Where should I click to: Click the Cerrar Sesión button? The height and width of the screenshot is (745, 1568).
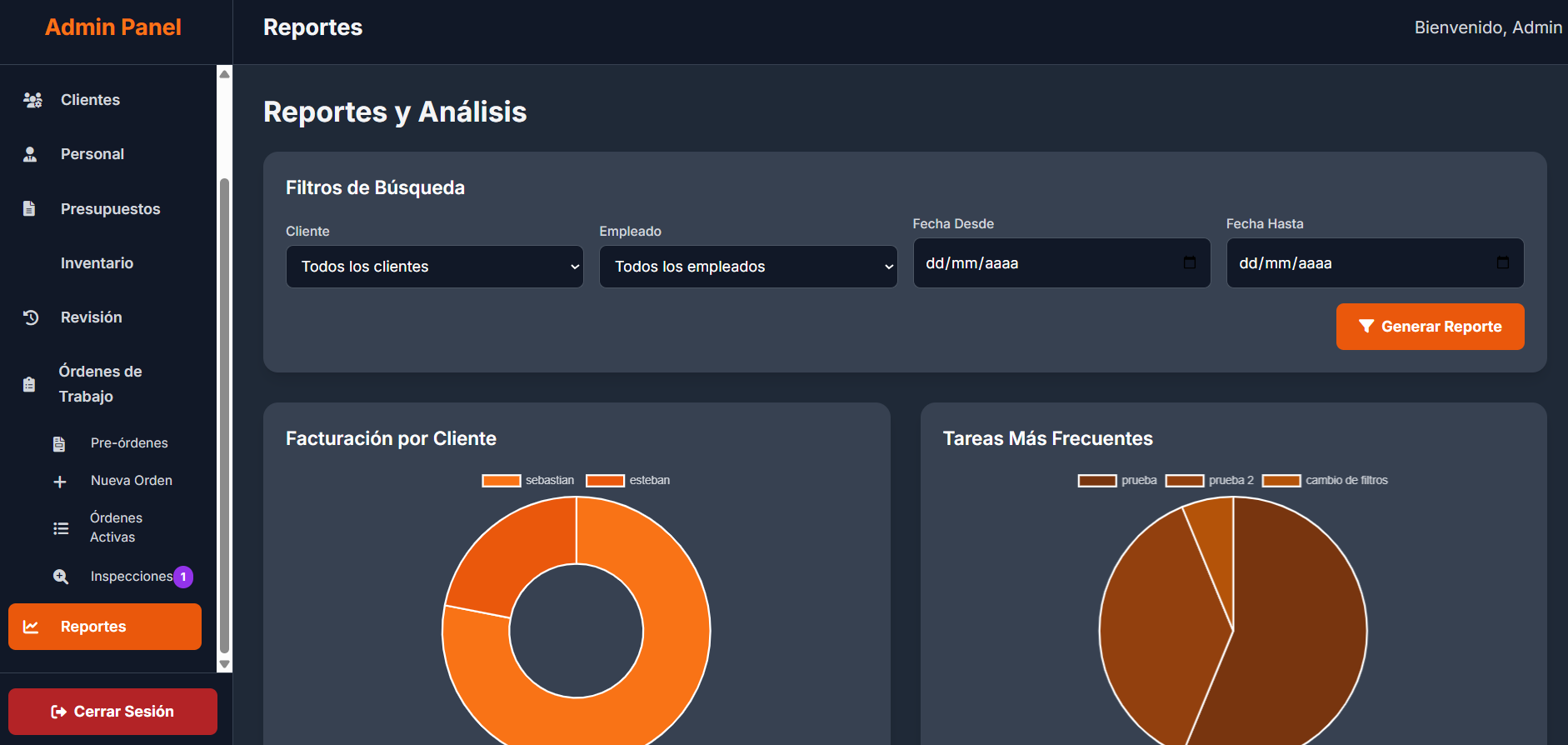pos(112,712)
